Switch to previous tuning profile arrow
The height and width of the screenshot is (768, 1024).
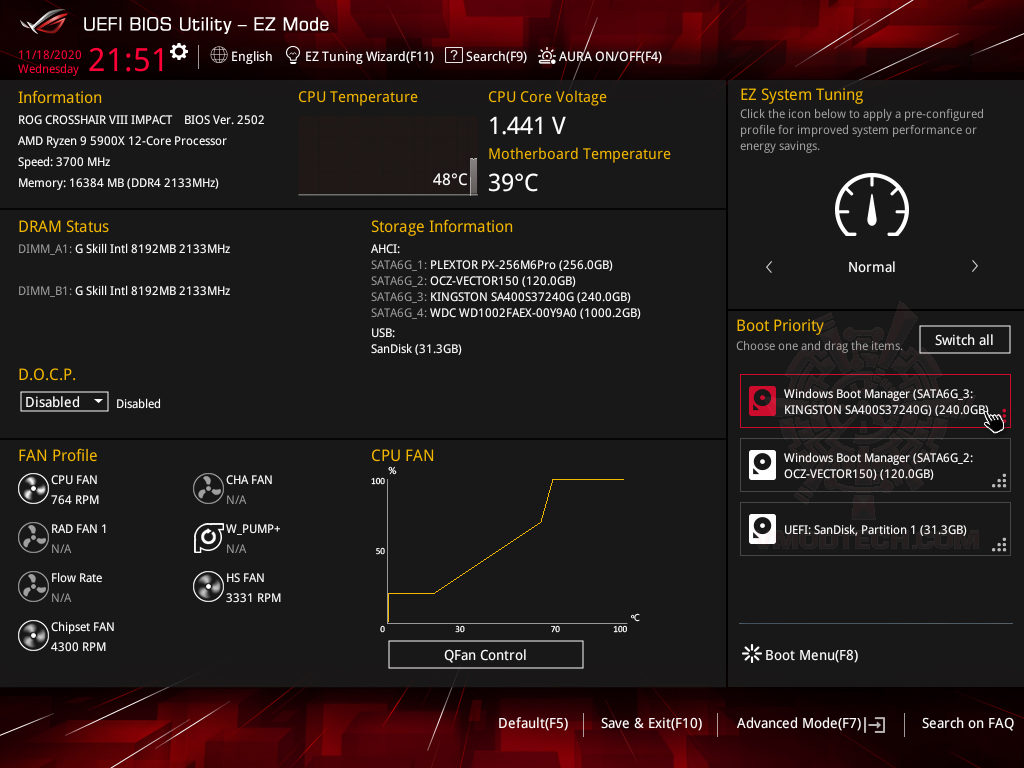click(769, 266)
